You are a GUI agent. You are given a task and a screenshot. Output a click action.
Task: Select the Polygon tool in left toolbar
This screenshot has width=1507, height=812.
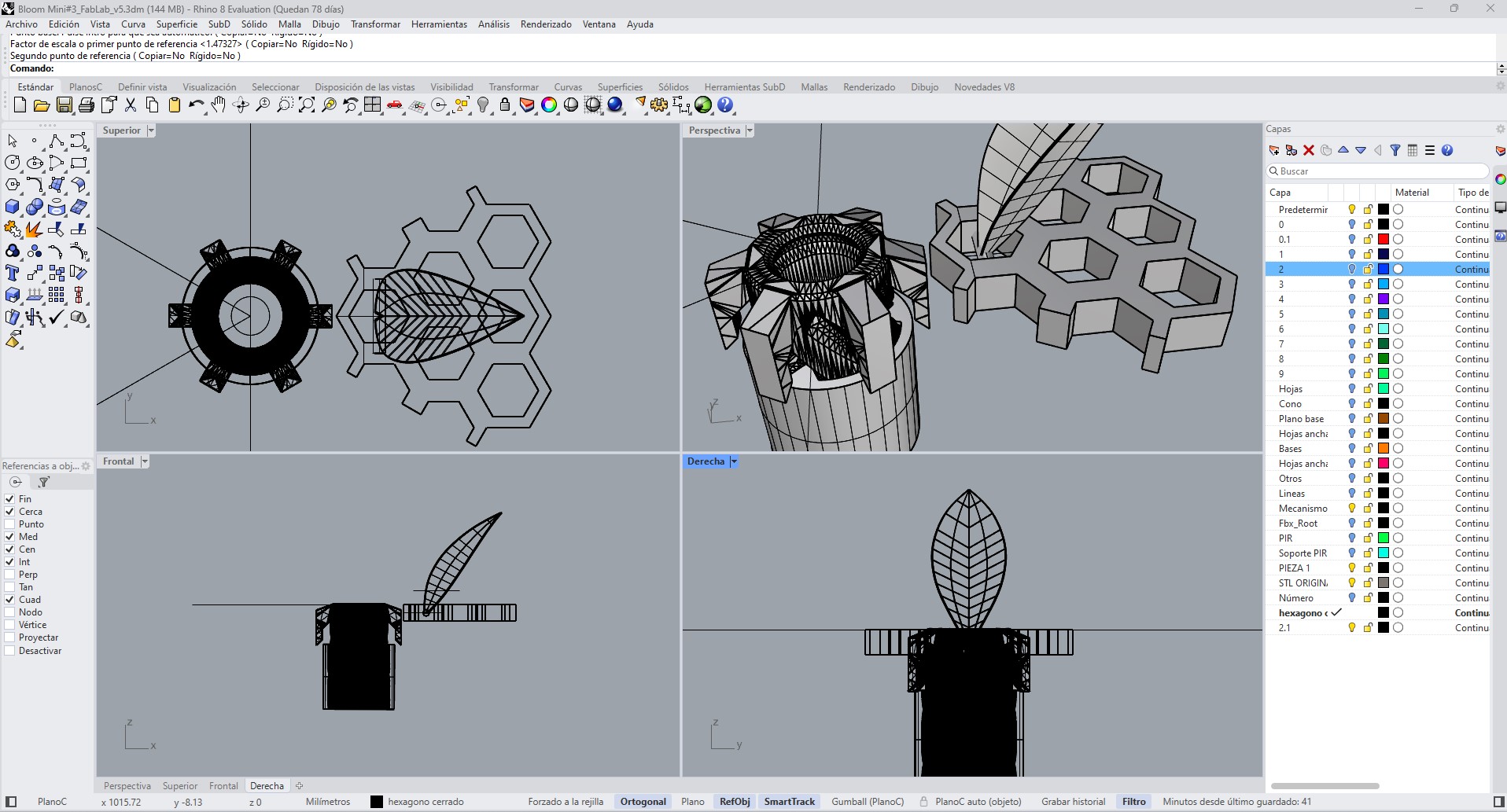tap(13, 186)
